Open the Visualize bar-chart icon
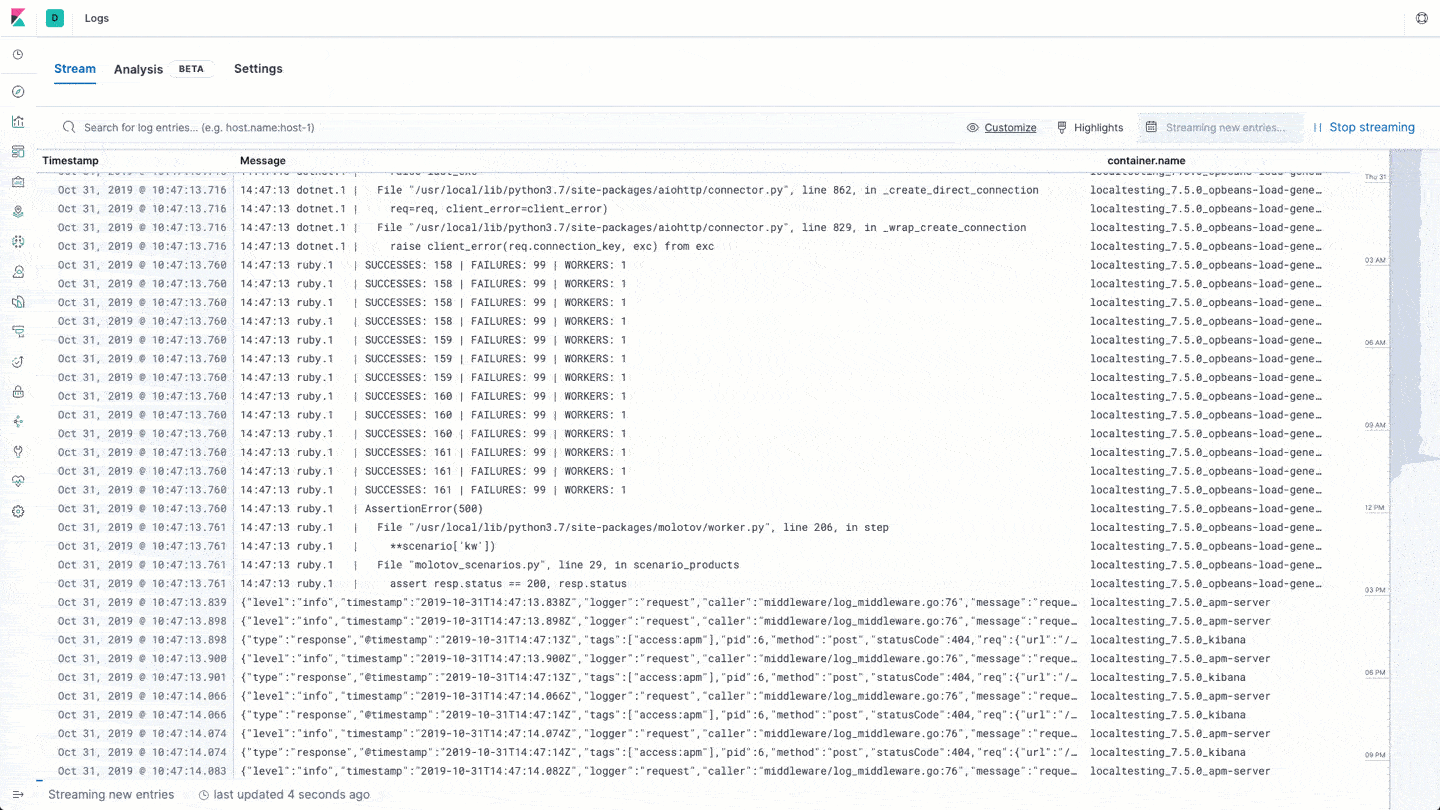1440x810 pixels. [17, 121]
